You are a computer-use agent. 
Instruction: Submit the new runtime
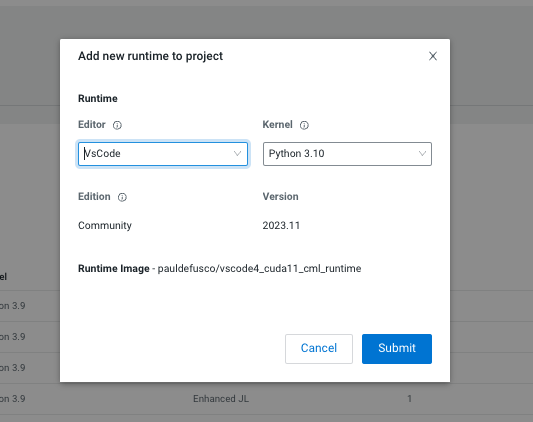coord(397,349)
